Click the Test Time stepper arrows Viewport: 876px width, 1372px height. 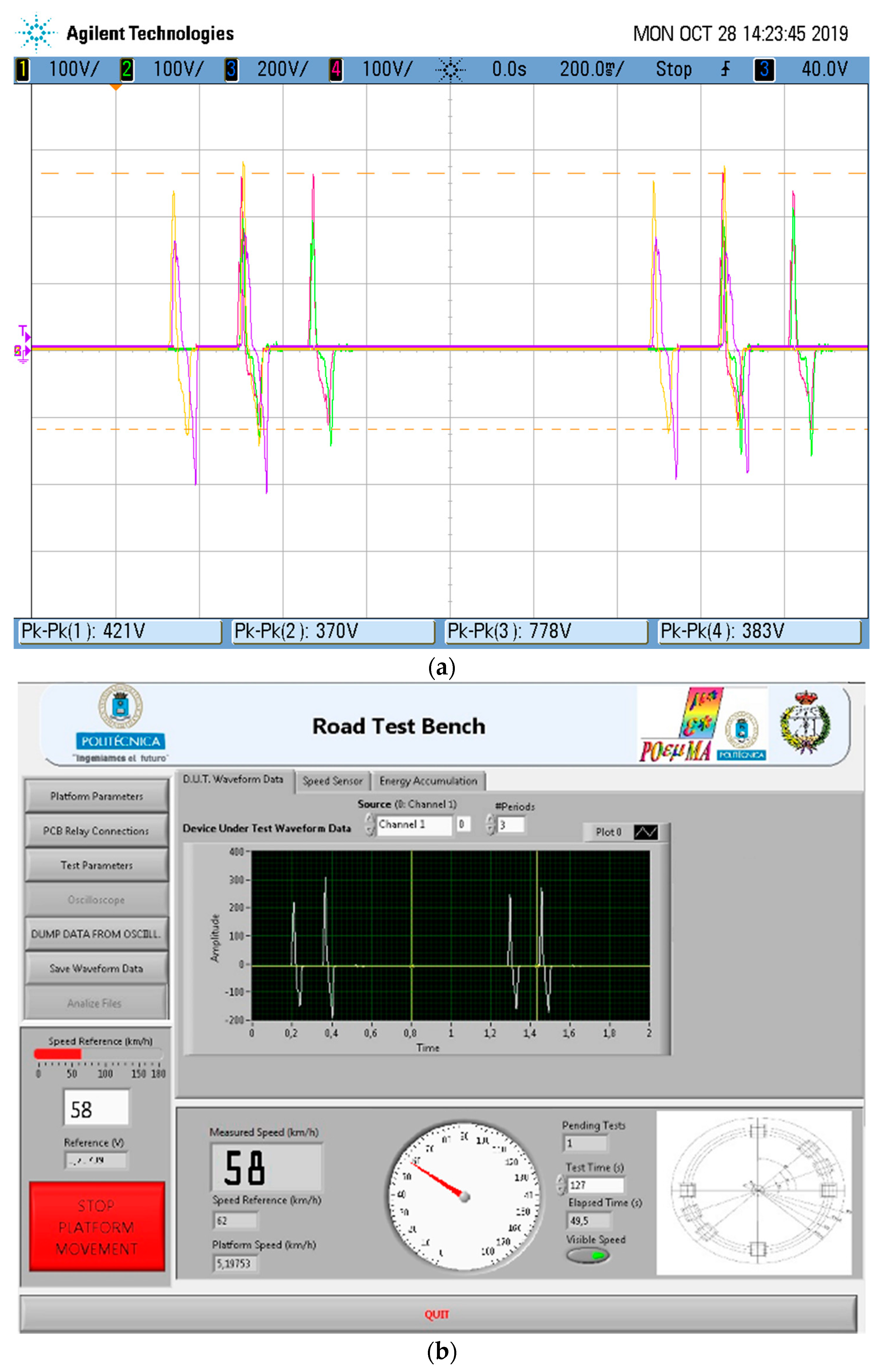[x=561, y=1185]
